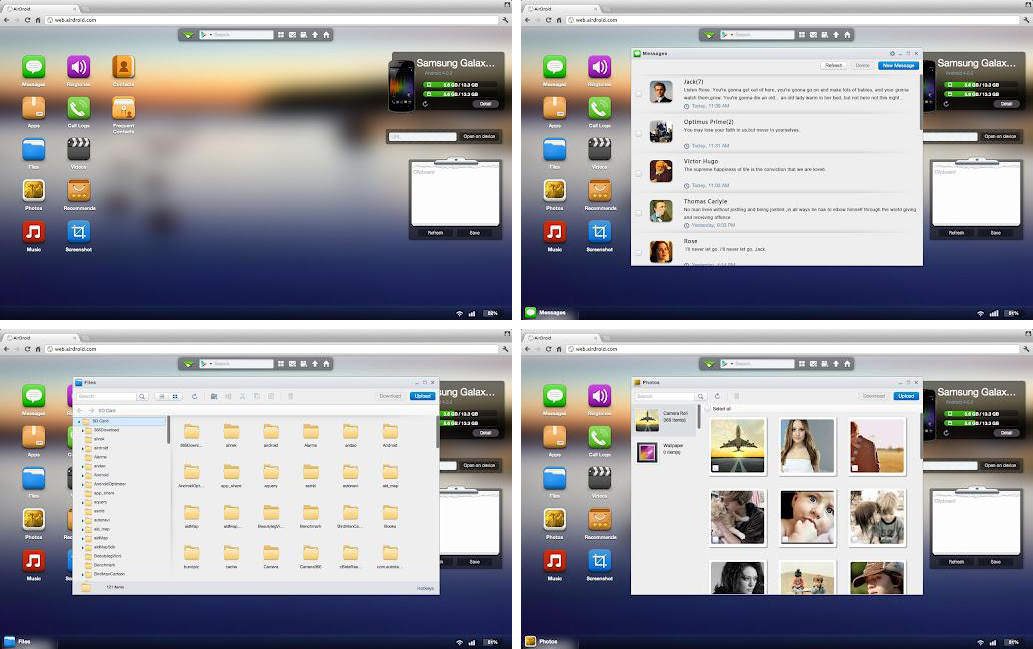Switch Files window to grid view

coord(175,396)
